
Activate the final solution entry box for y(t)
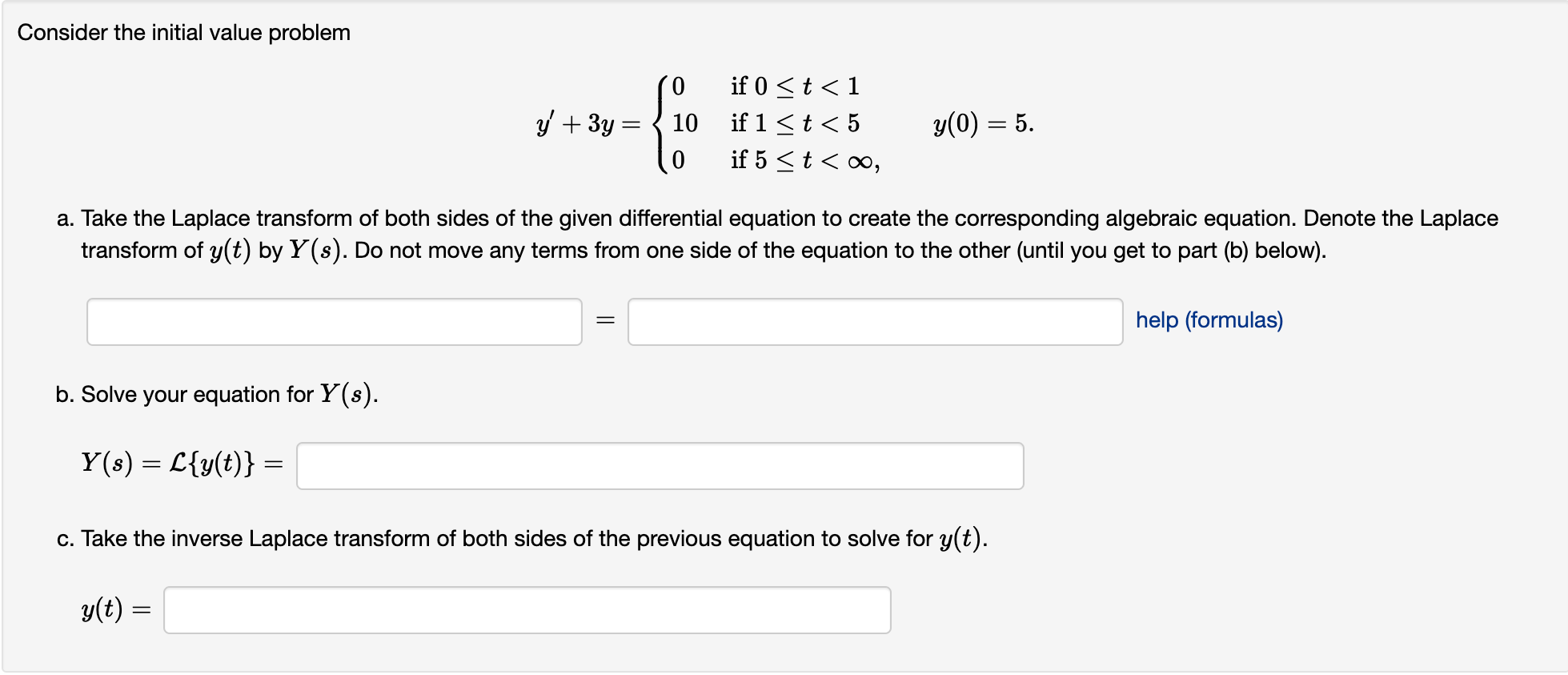(x=527, y=610)
